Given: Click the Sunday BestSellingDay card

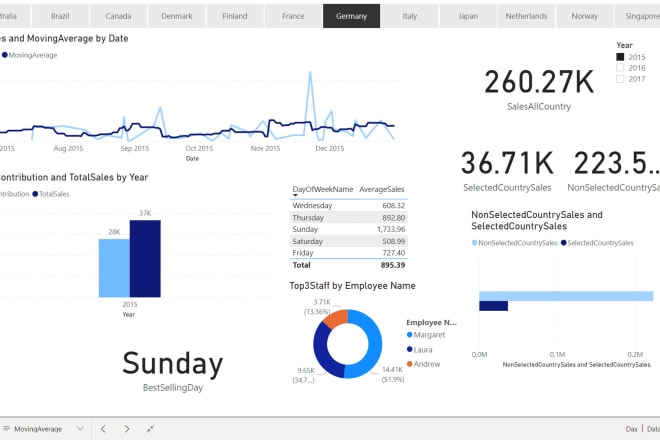Looking at the screenshot, I should point(173,371).
